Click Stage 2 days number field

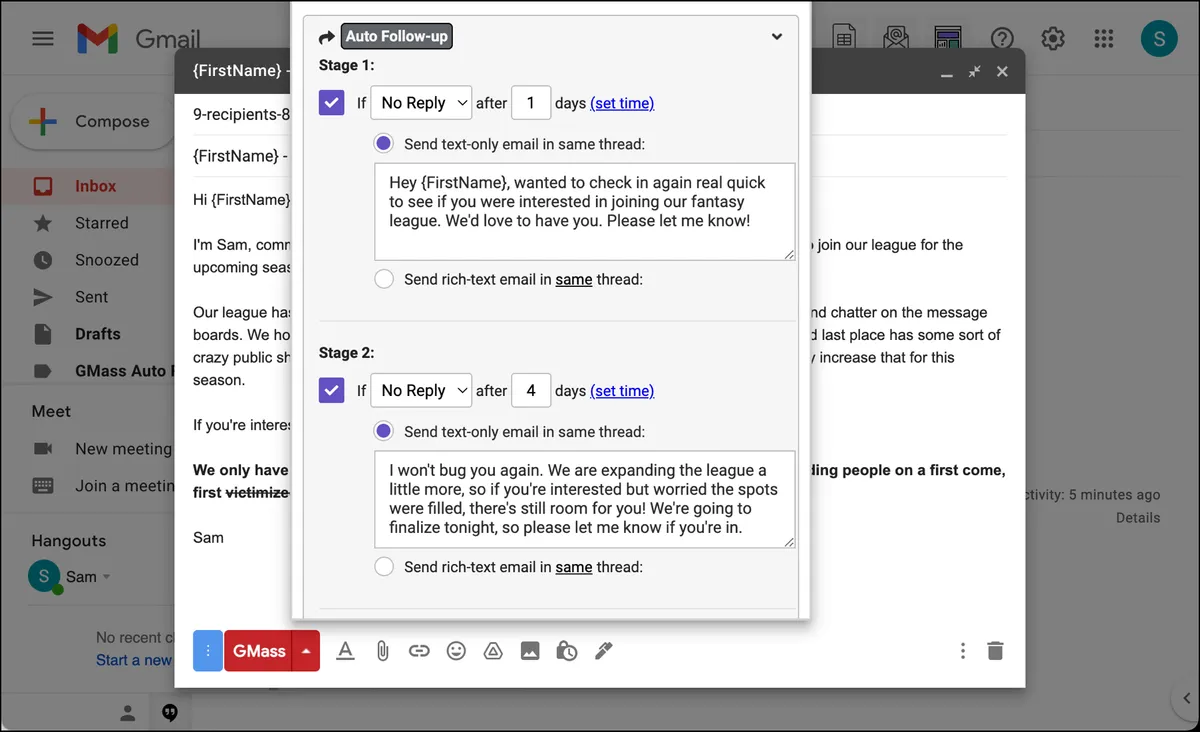pos(531,391)
